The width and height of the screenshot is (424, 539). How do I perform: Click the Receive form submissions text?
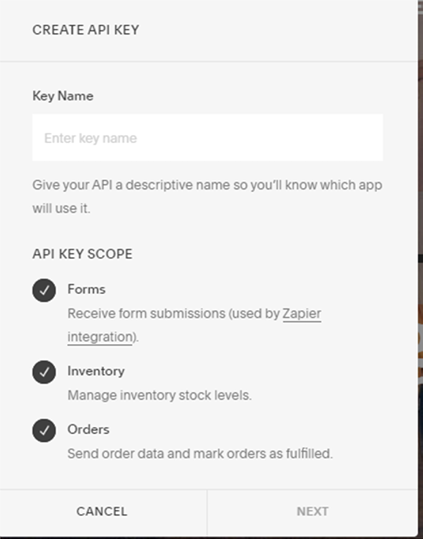[194, 325]
